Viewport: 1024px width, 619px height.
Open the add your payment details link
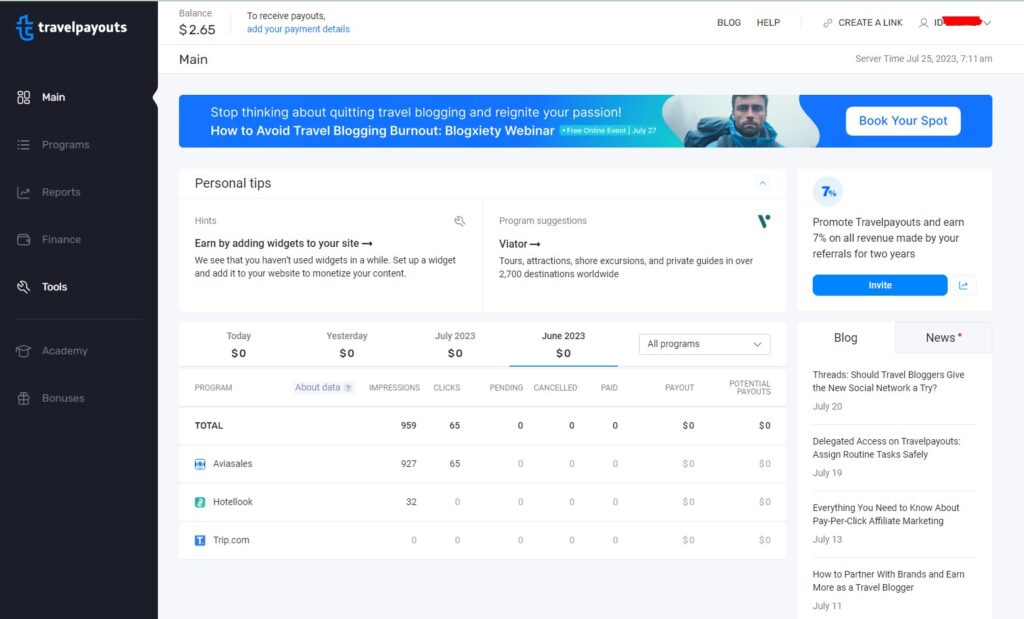tap(297, 29)
